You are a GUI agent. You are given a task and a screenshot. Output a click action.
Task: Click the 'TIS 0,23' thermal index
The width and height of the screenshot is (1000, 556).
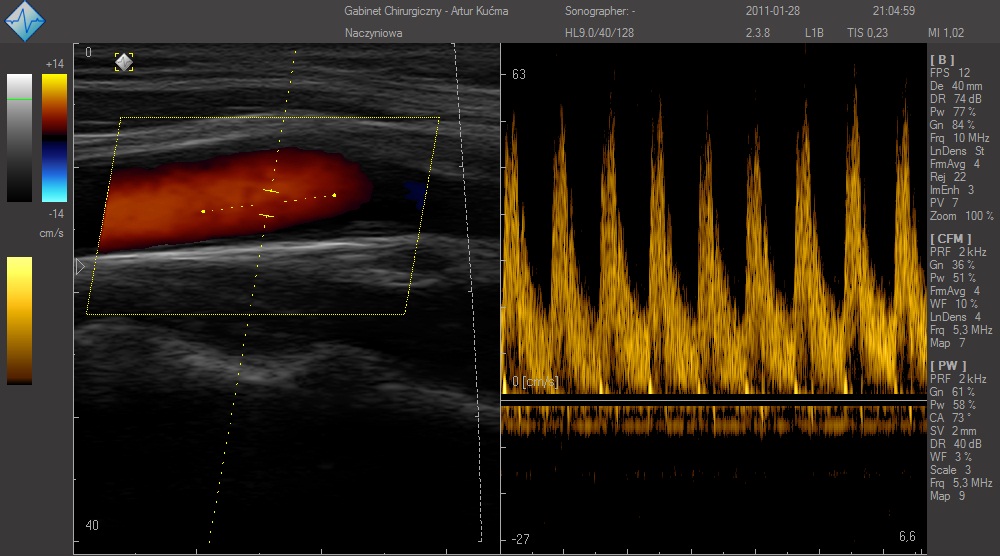[867, 33]
